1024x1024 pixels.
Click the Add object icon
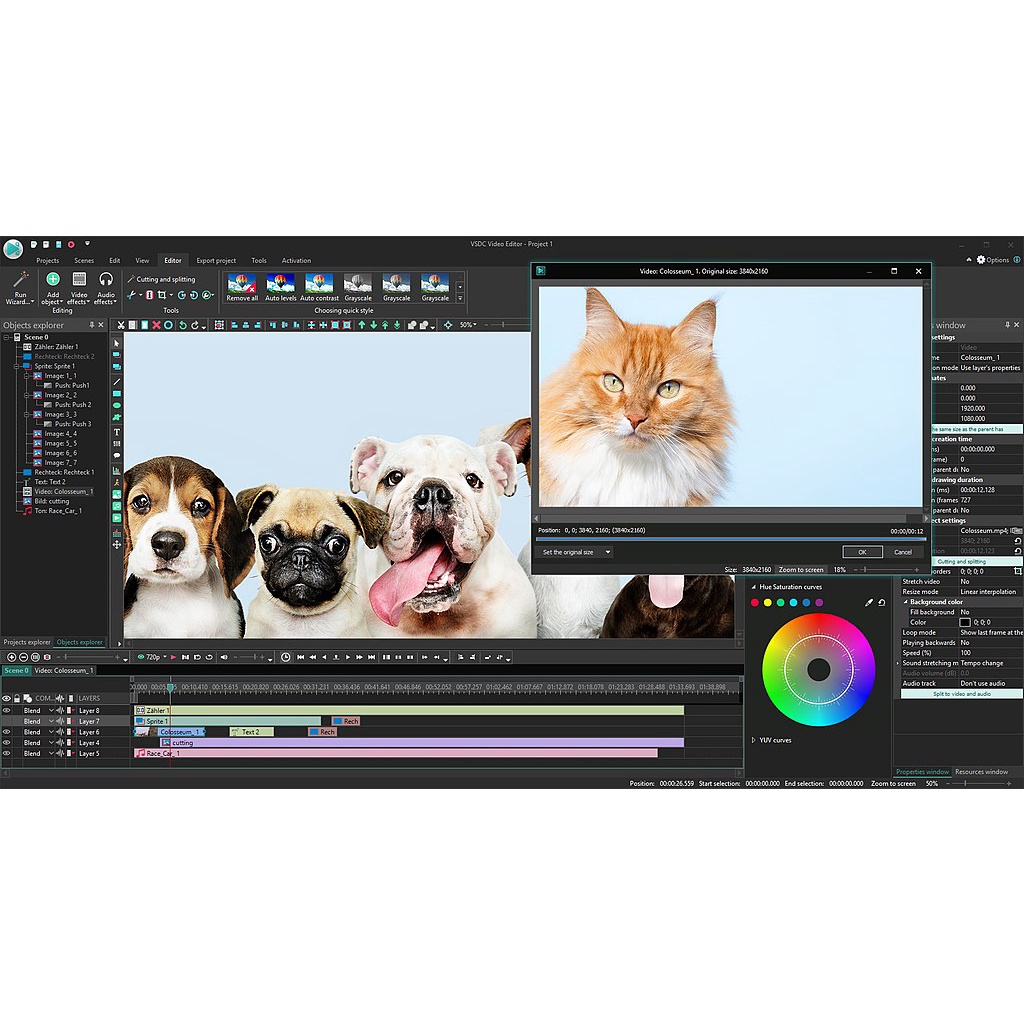pos(53,280)
